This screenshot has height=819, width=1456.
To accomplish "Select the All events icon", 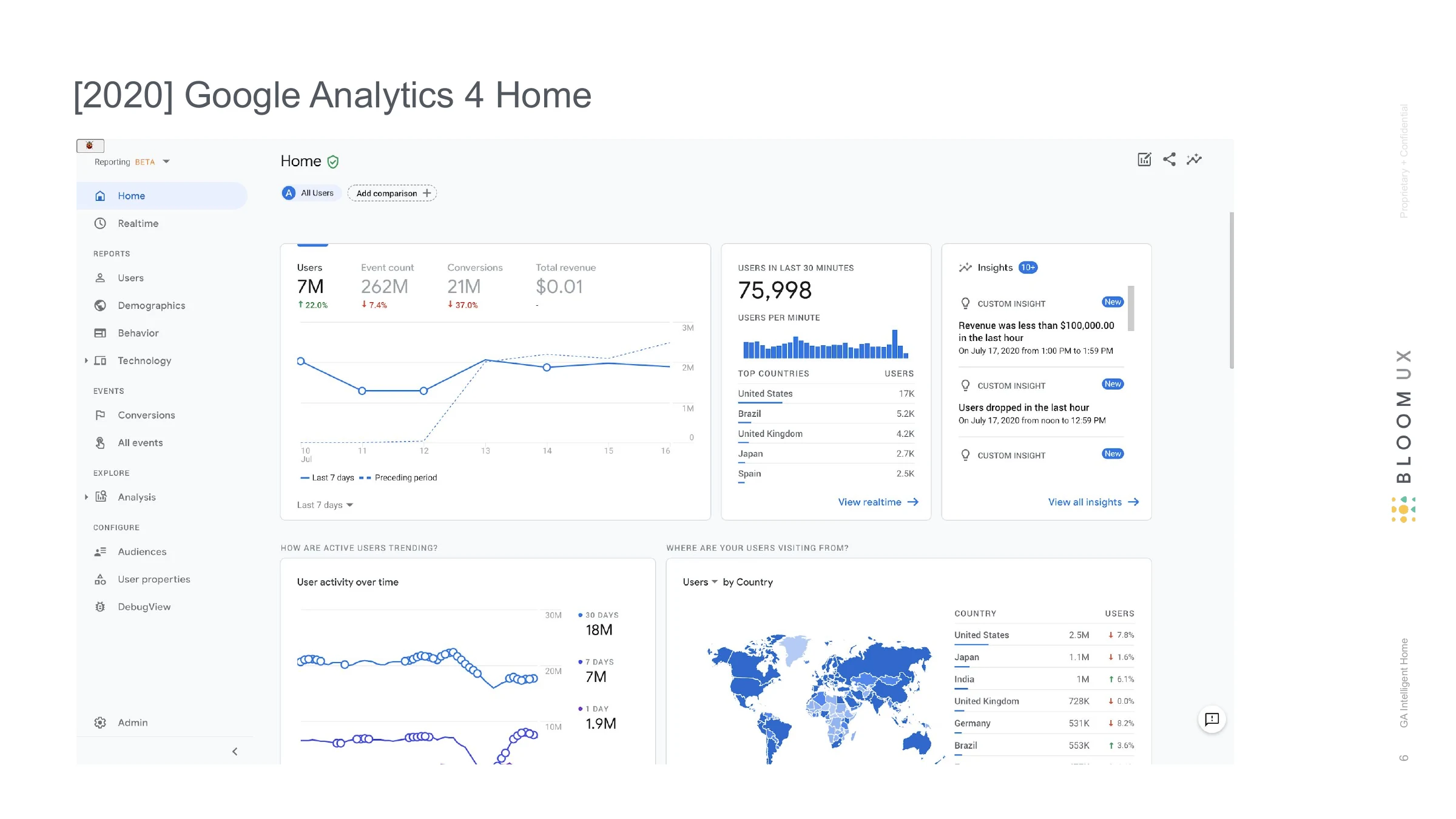I will point(100,443).
